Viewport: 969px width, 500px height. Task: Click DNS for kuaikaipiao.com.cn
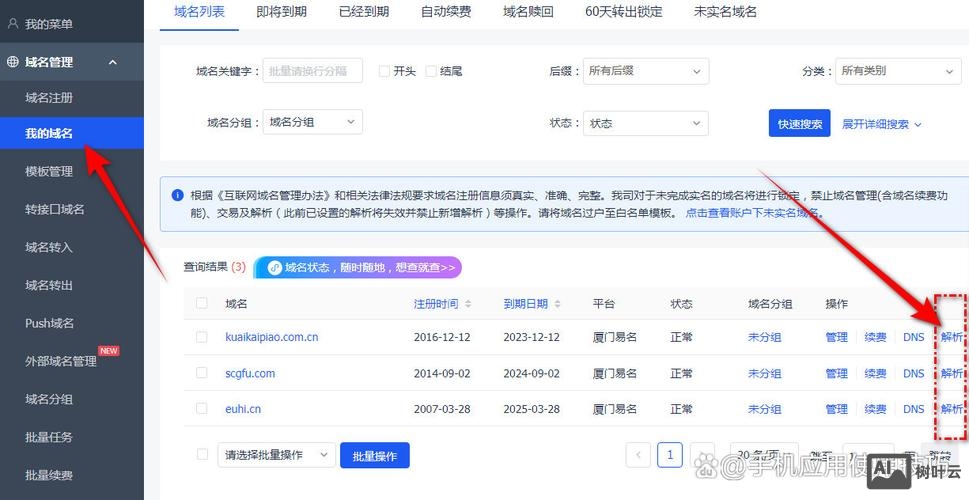(913, 337)
